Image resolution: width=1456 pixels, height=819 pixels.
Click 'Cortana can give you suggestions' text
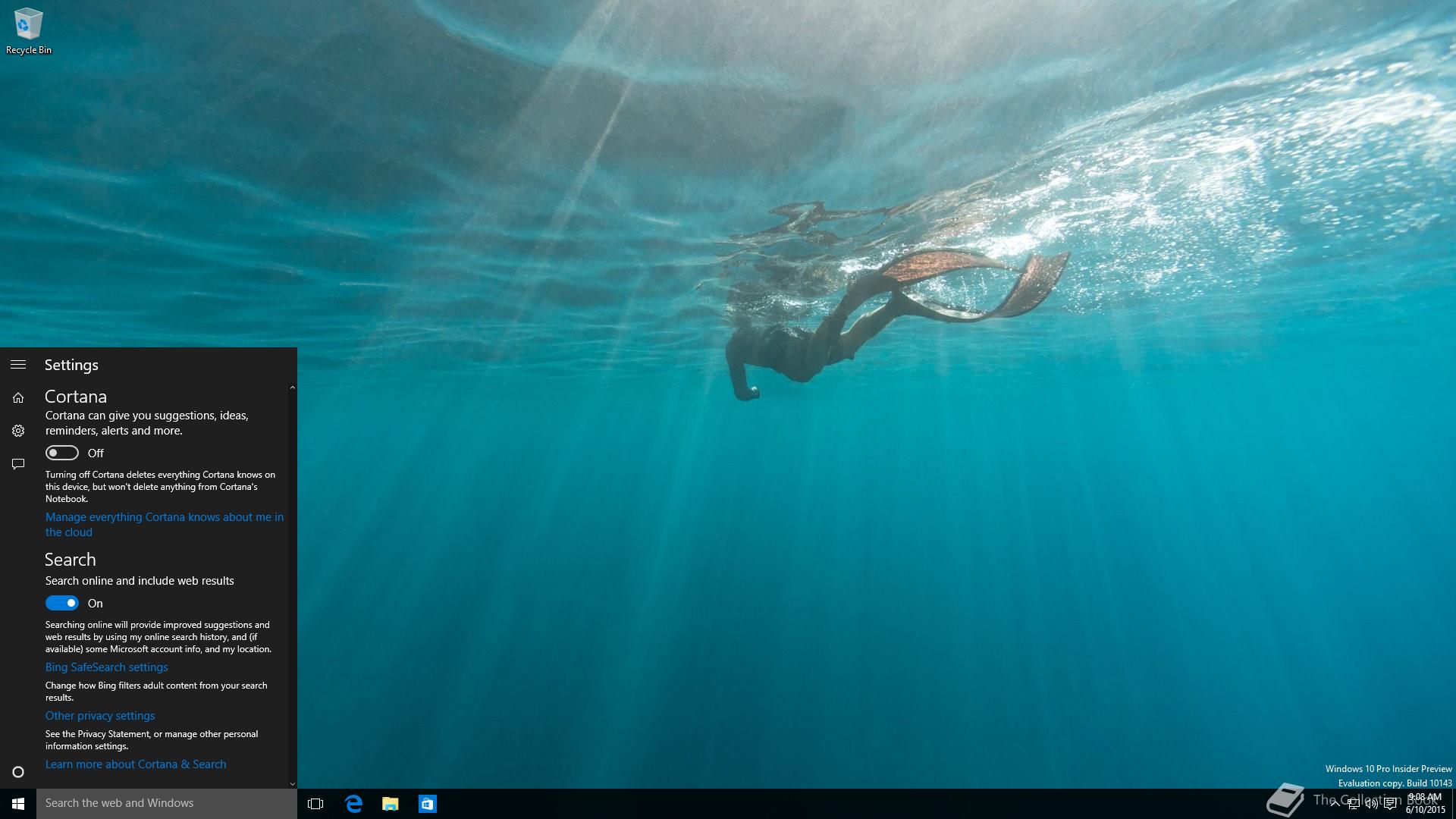coord(147,423)
